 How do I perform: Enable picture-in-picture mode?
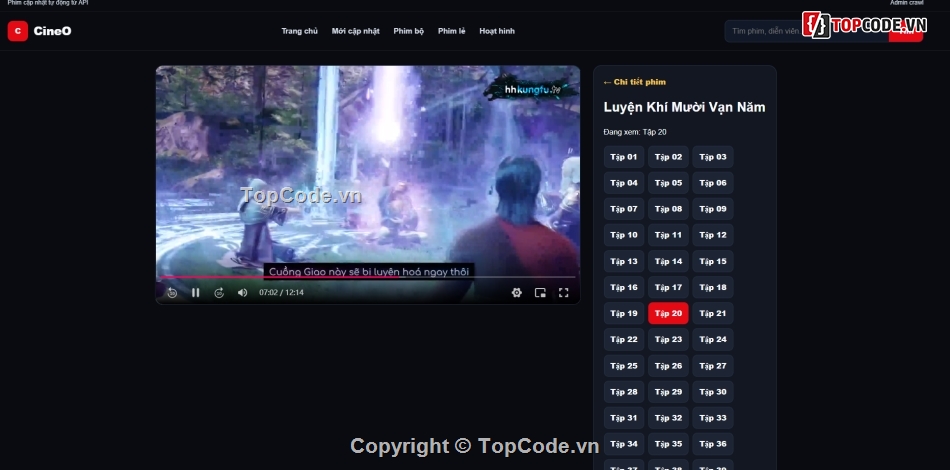coord(540,293)
